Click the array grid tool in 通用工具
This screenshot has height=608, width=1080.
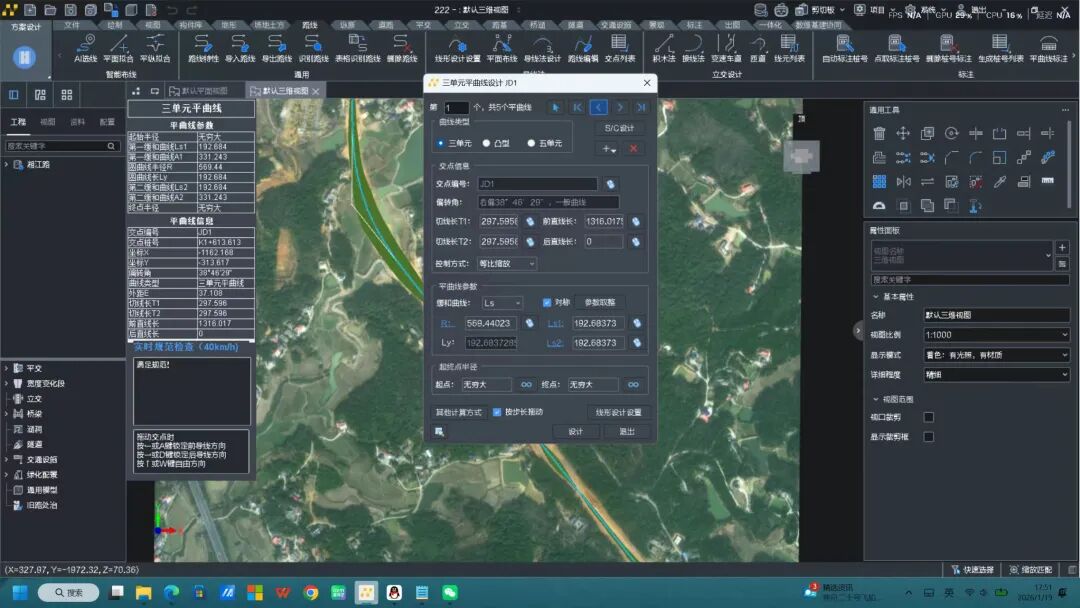tap(879, 182)
